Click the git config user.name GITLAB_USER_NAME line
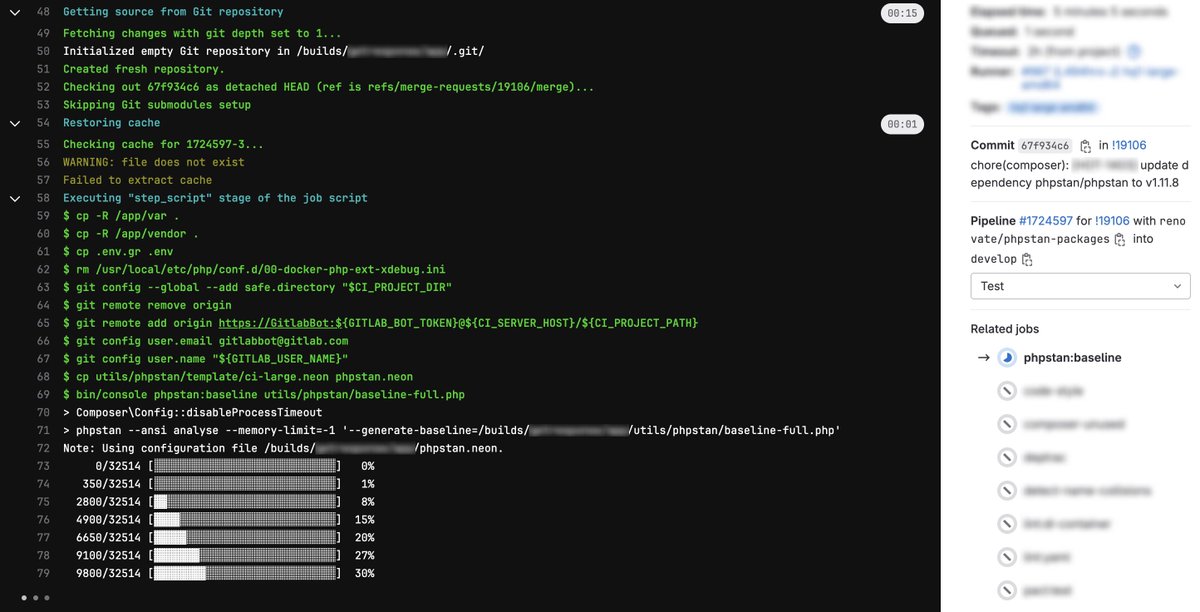This screenshot has width=1200, height=612. click(205, 359)
